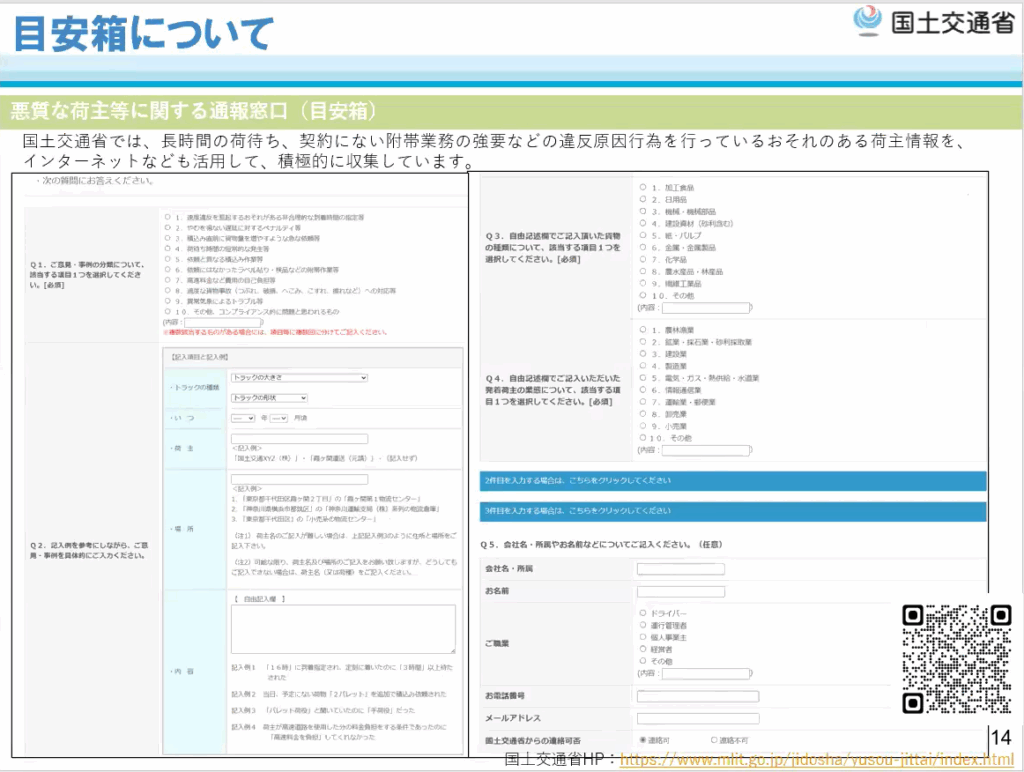Expand the 3件目を入力する場合 bar
This screenshot has height=772, width=1024.
733,510
